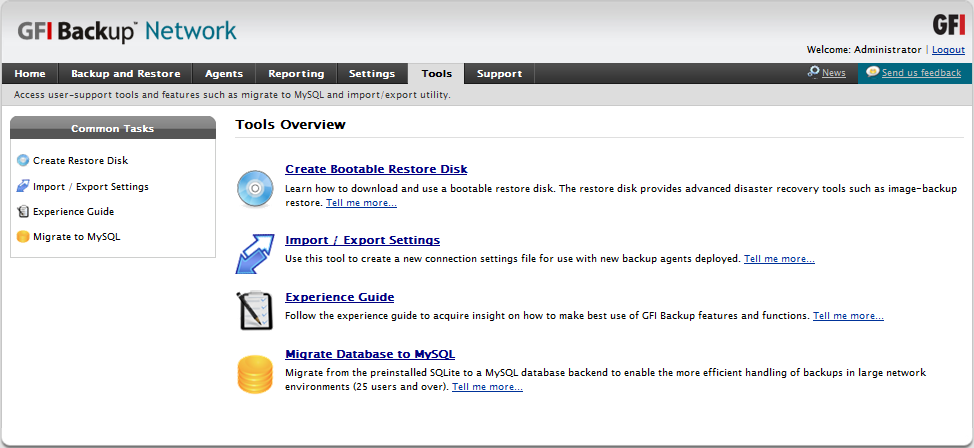Viewport: 974px width, 448px height.
Task: Select Create Restore Disk text in Common Tasks
Action: tap(81, 160)
